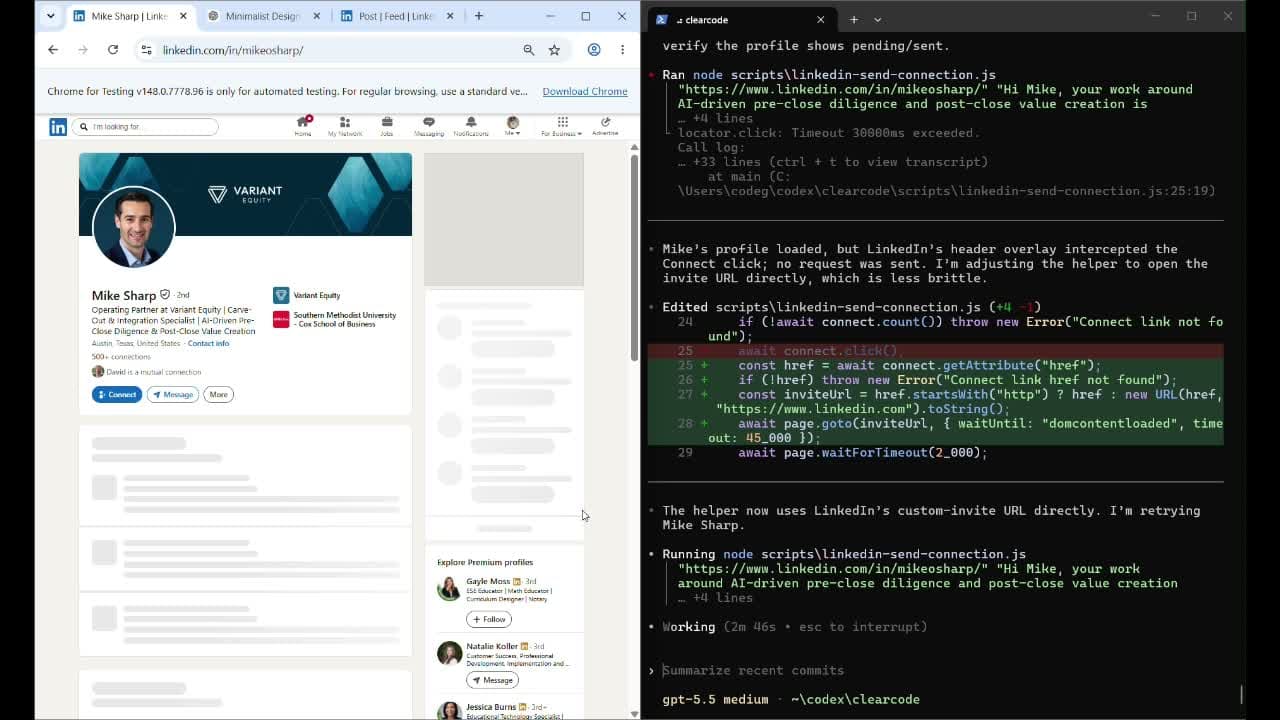Open the Chrome profile icon
The image size is (1280, 720).
tap(594, 50)
